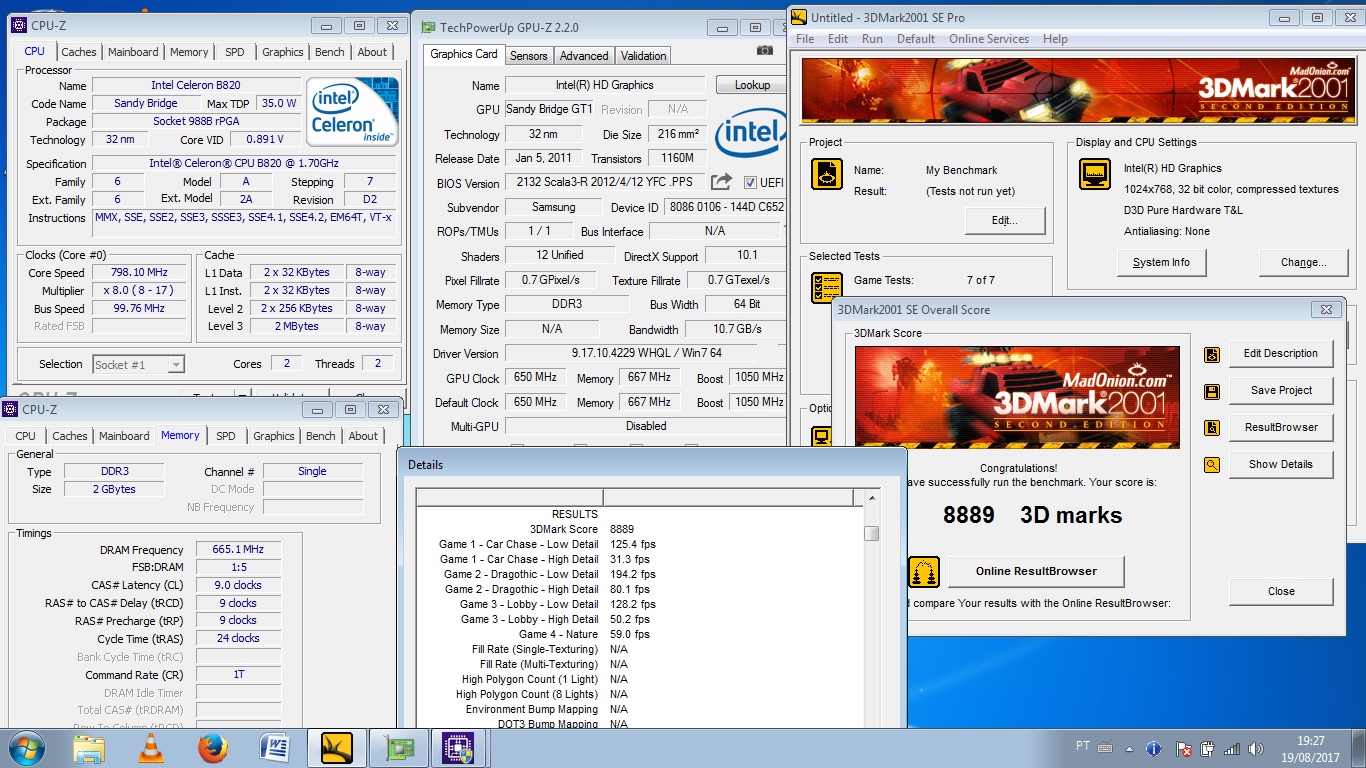This screenshot has height=768, width=1366.
Task: Click the icon beside Edit Description
Action: click(x=1212, y=354)
